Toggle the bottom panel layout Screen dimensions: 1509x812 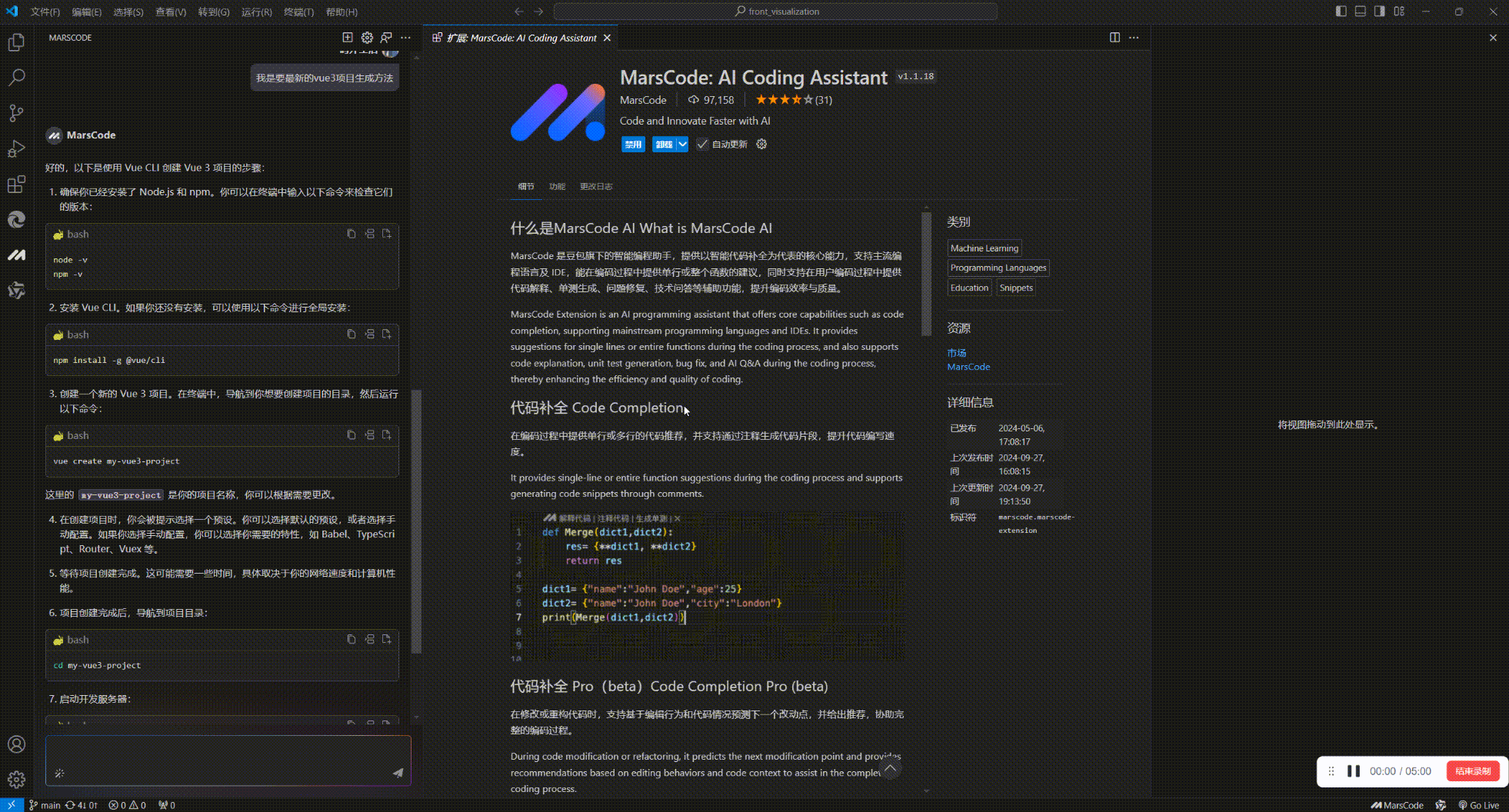click(1361, 12)
